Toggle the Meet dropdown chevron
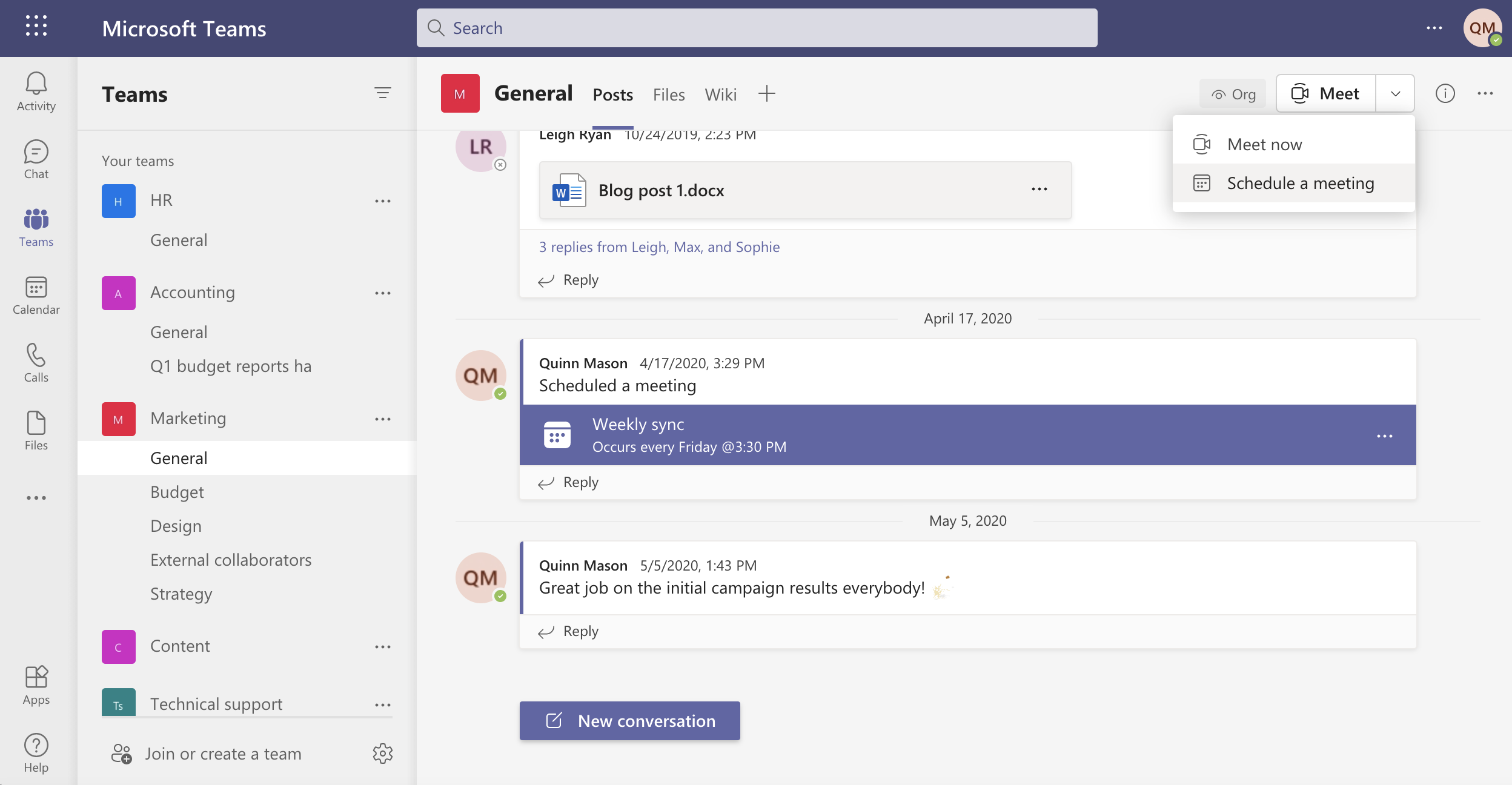1512x785 pixels. pyautogui.click(x=1396, y=94)
